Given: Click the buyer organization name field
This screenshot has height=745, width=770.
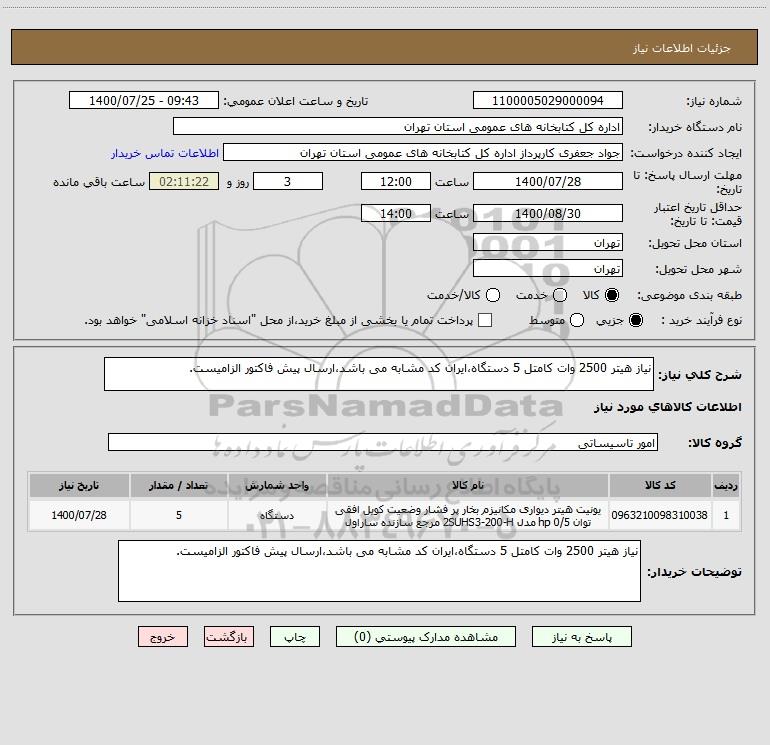Looking at the screenshot, I should (x=398, y=126).
